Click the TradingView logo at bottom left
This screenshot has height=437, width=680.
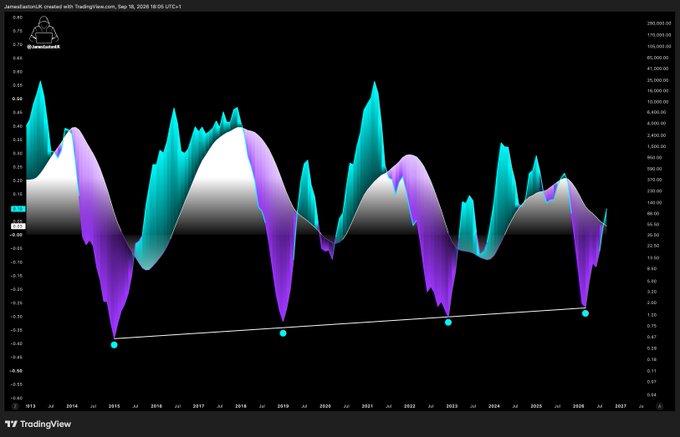(38, 424)
